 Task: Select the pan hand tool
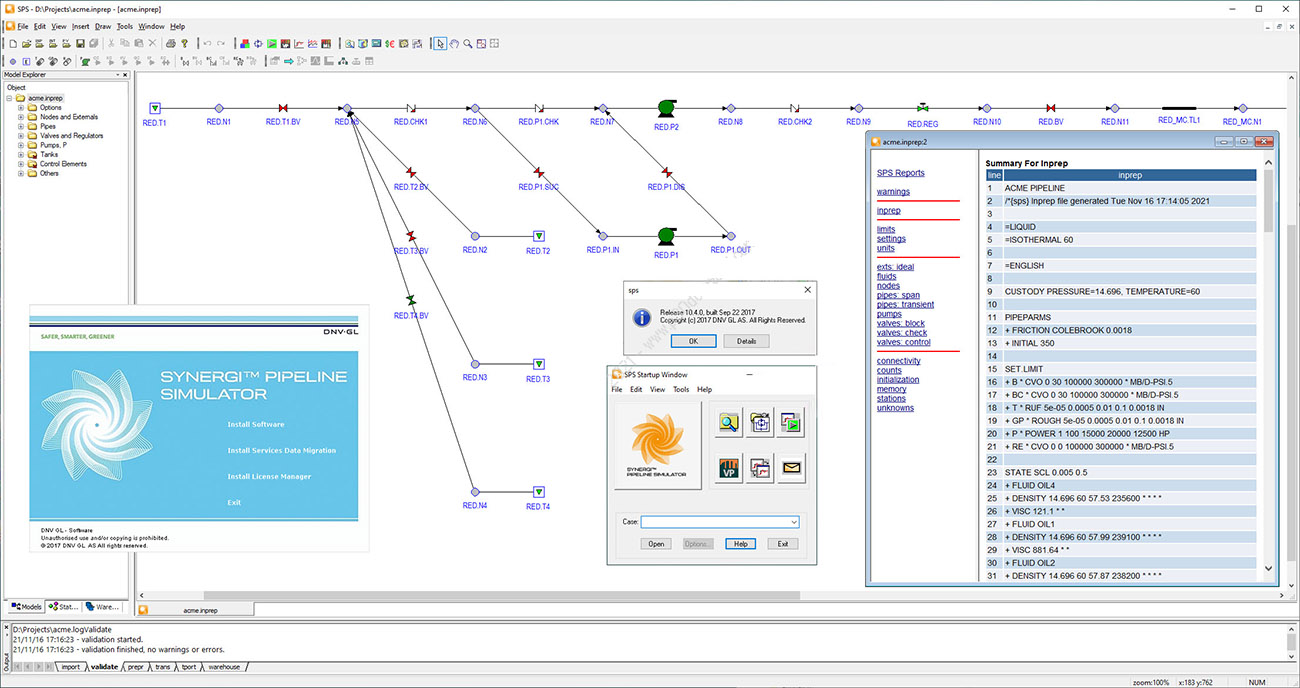[x=454, y=44]
